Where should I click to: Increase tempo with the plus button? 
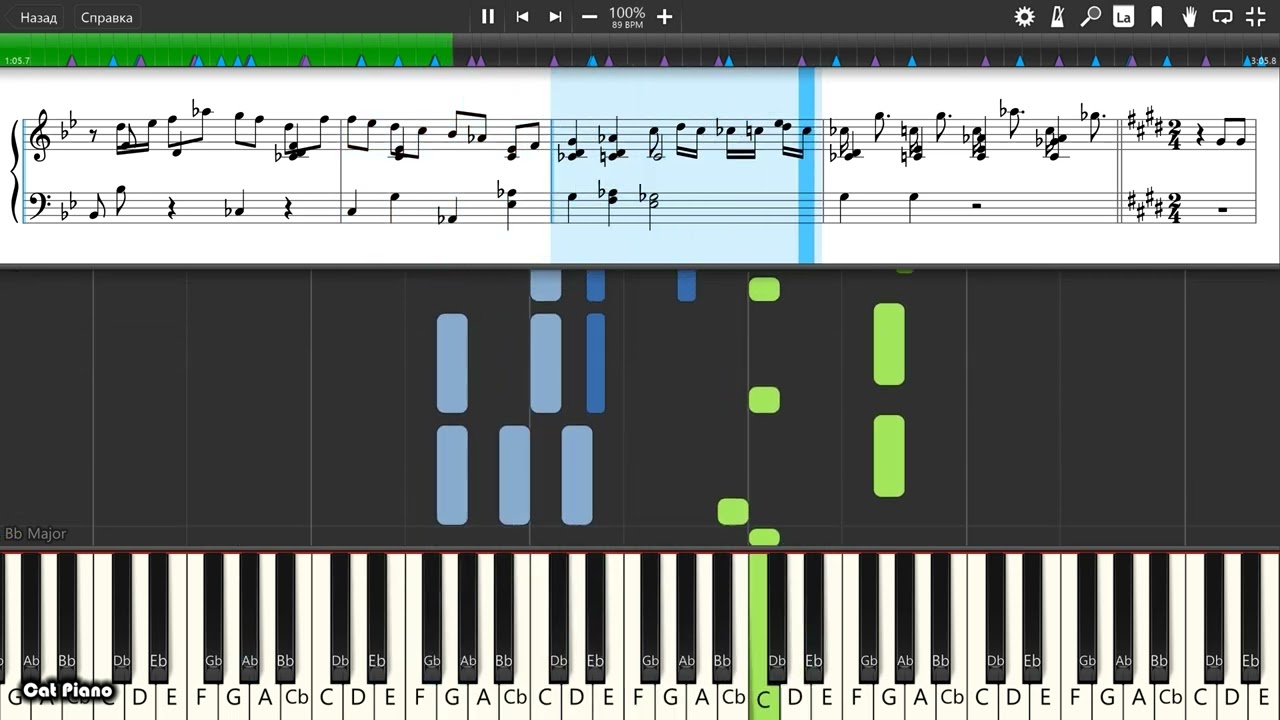click(664, 17)
